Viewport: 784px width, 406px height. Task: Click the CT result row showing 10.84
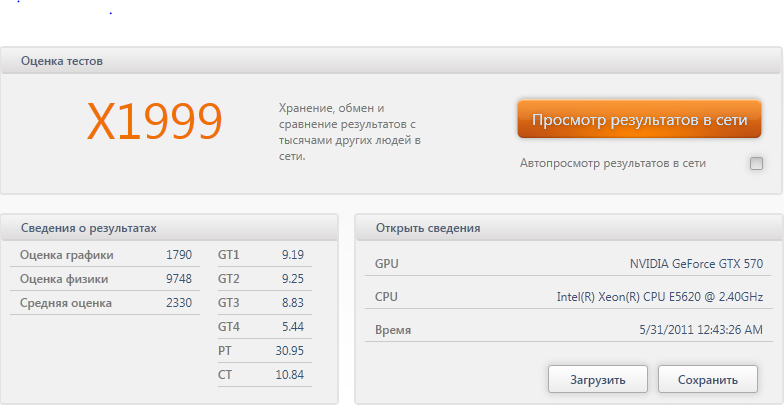pyautogui.click(x=264, y=375)
